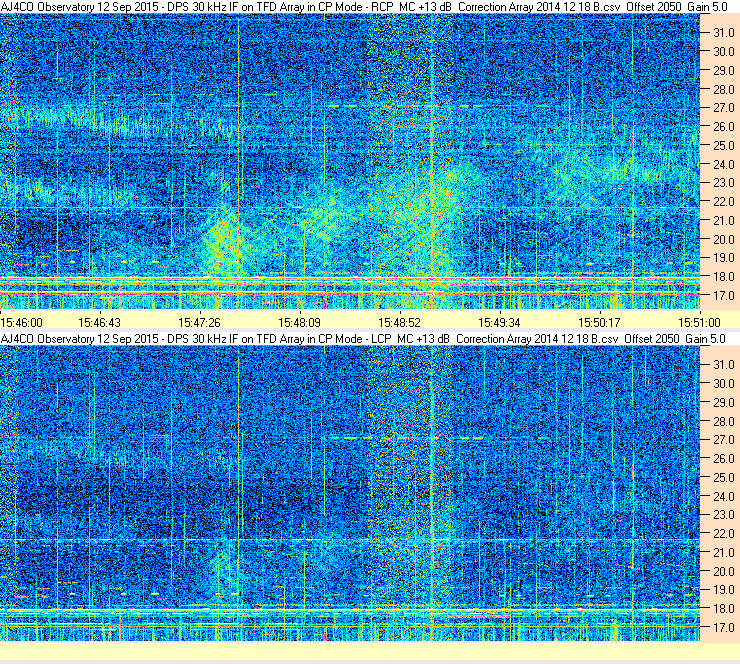Click the 17.0 frequency label in RCP panel
740x664 pixels.
724,296
